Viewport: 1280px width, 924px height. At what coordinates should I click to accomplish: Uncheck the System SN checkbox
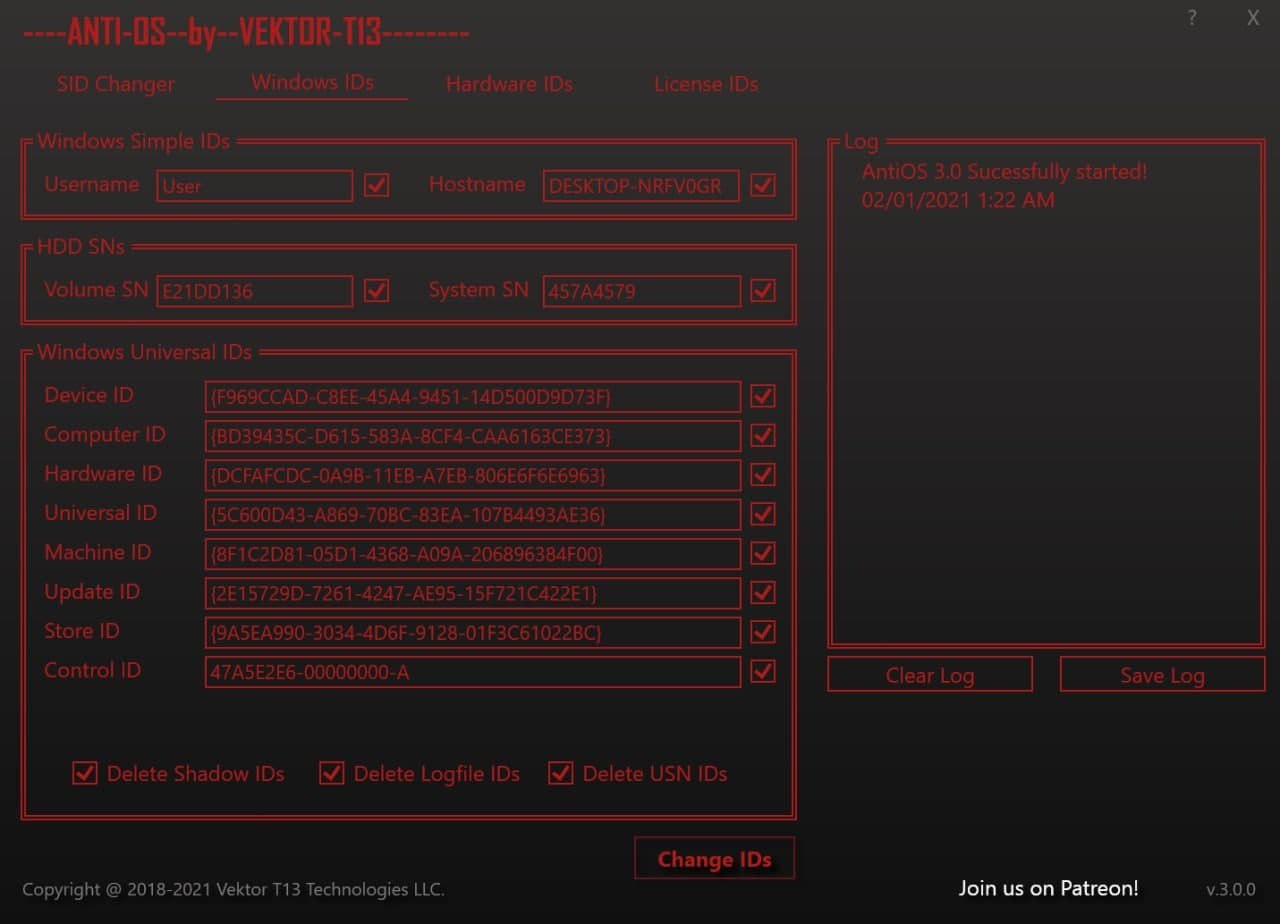[763, 290]
